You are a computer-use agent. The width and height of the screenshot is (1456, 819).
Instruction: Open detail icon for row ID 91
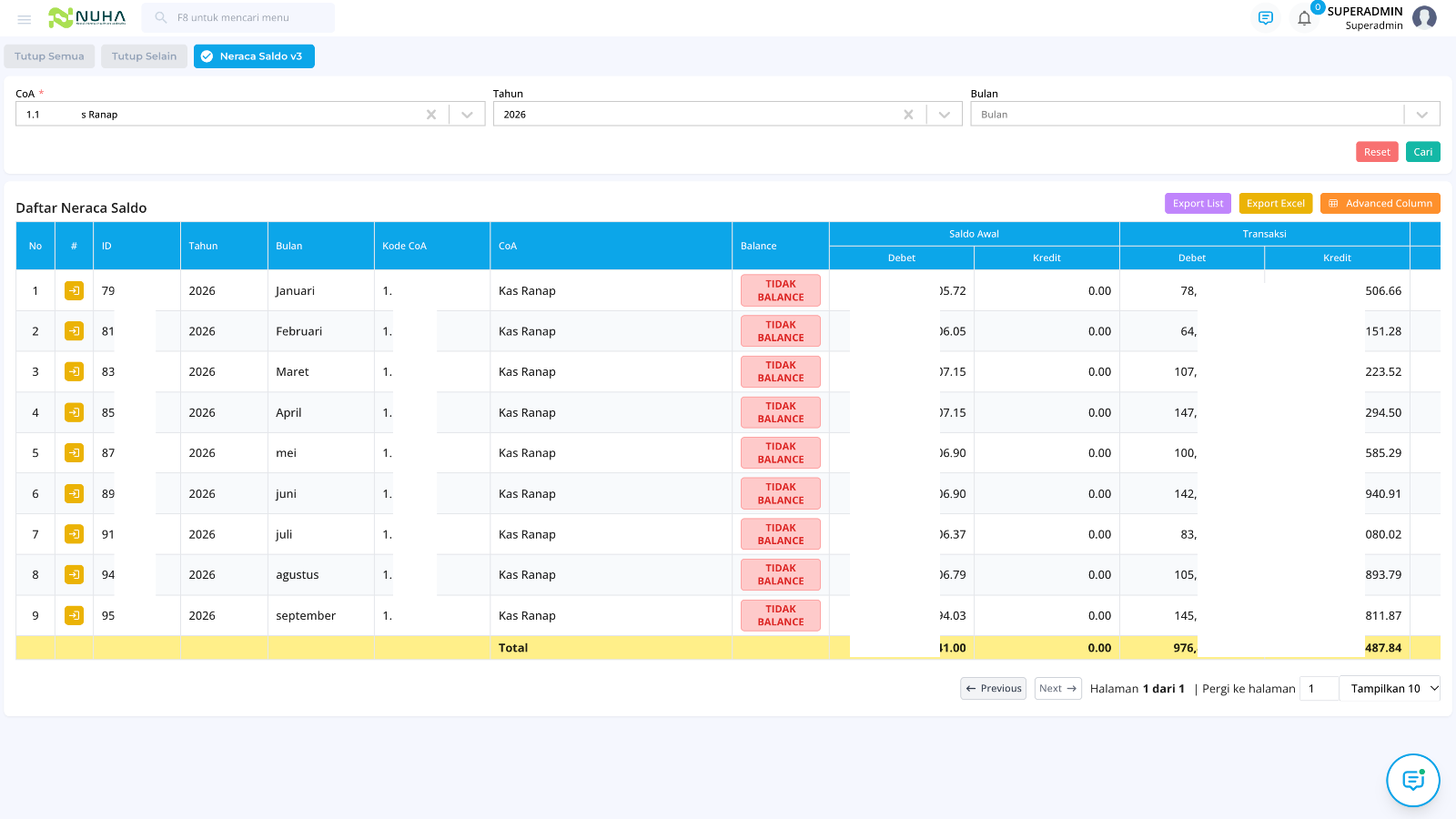(74, 534)
